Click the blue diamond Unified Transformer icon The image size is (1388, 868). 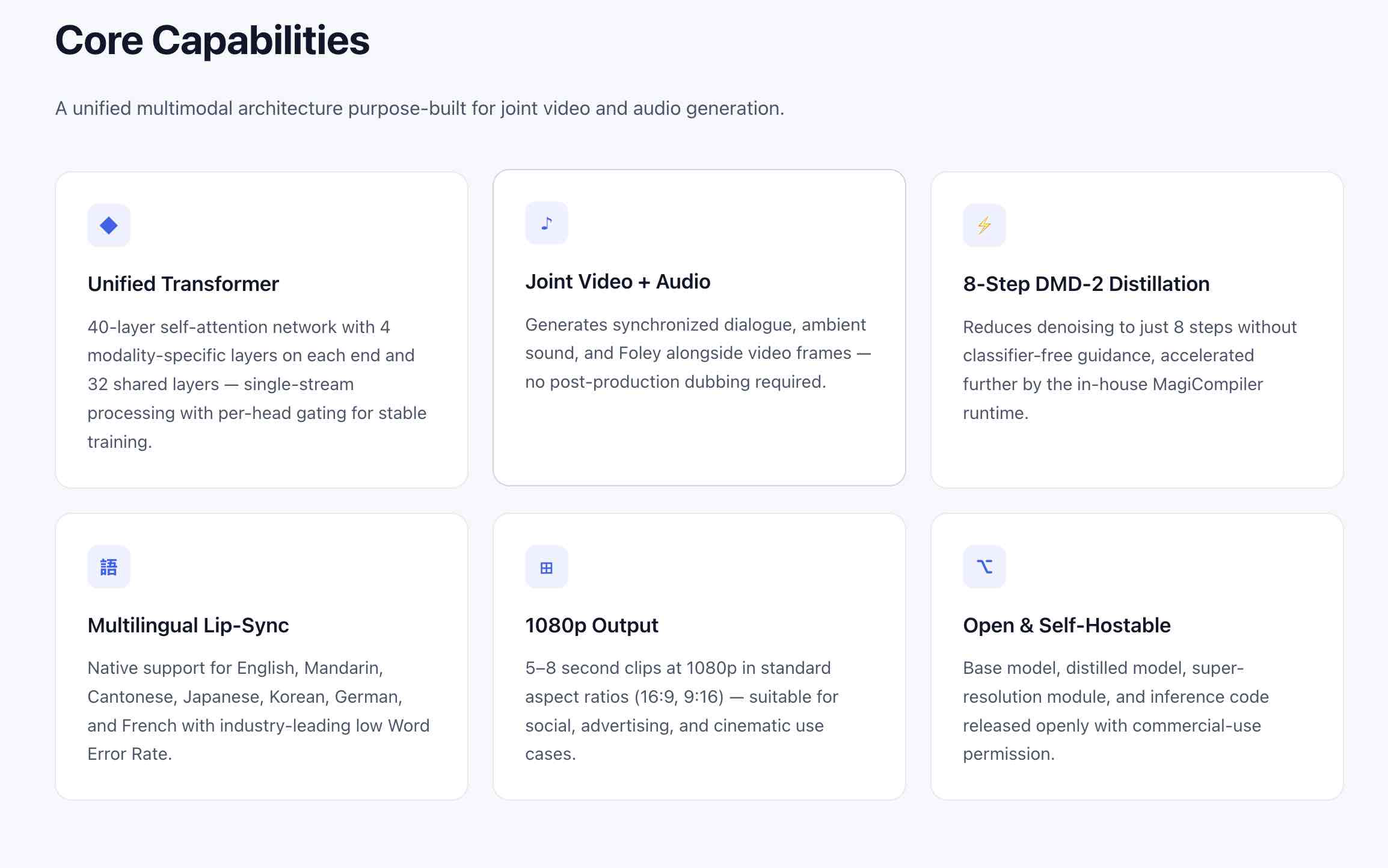point(108,225)
